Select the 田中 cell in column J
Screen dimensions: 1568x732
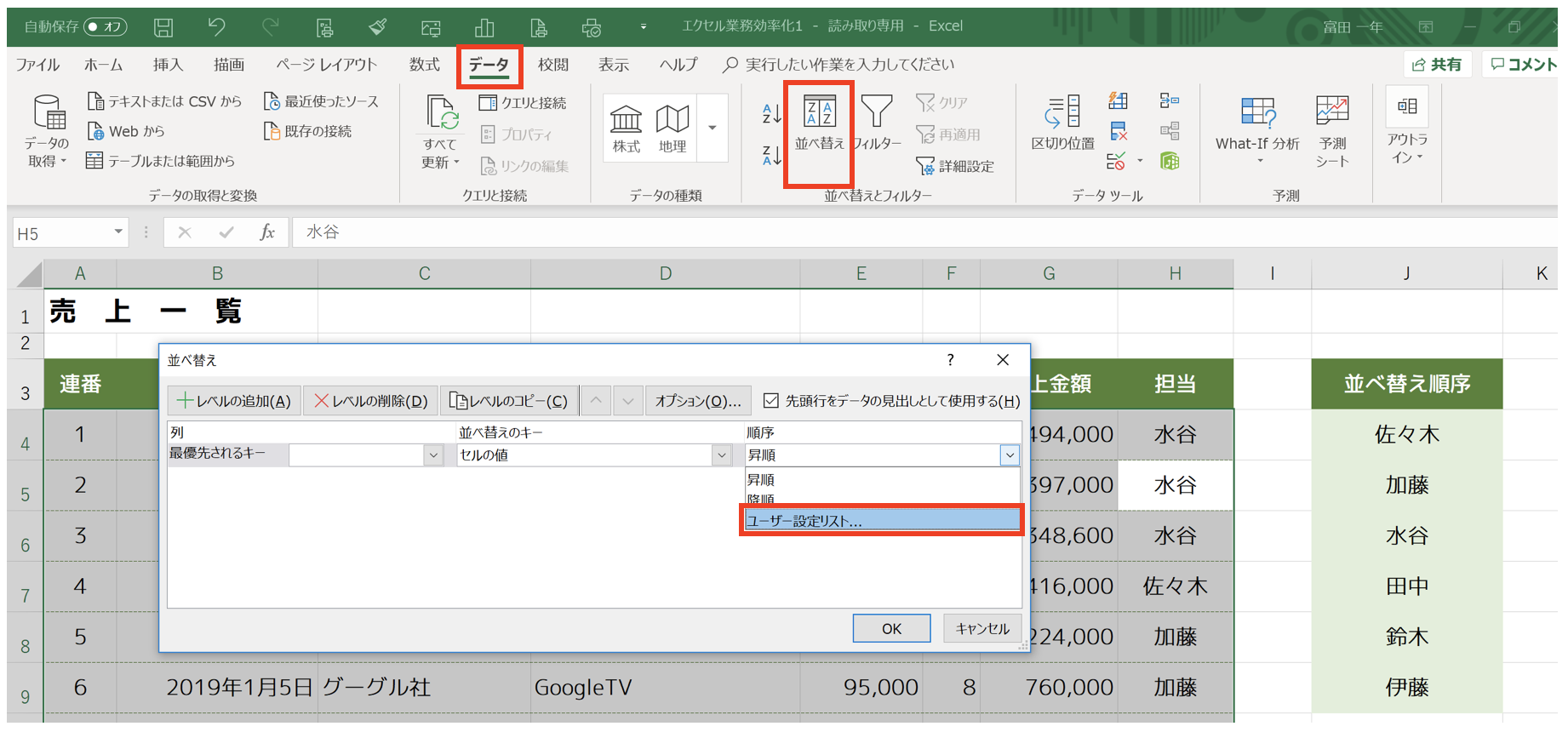click(x=1407, y=586)
